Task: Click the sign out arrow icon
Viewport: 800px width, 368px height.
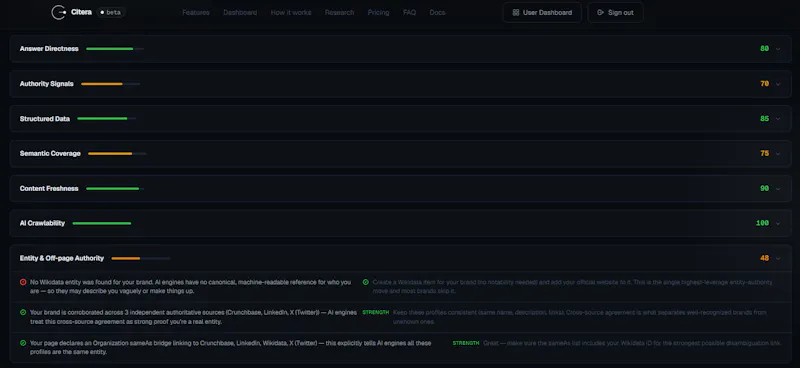Action: coord(601,12)
